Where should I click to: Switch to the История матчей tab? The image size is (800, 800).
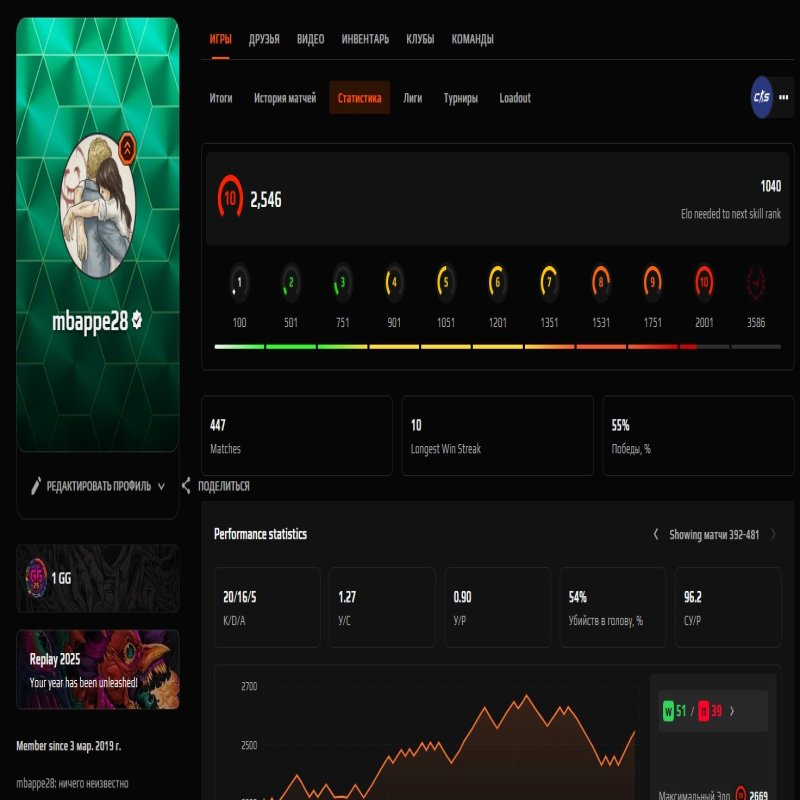coord(285,98)
